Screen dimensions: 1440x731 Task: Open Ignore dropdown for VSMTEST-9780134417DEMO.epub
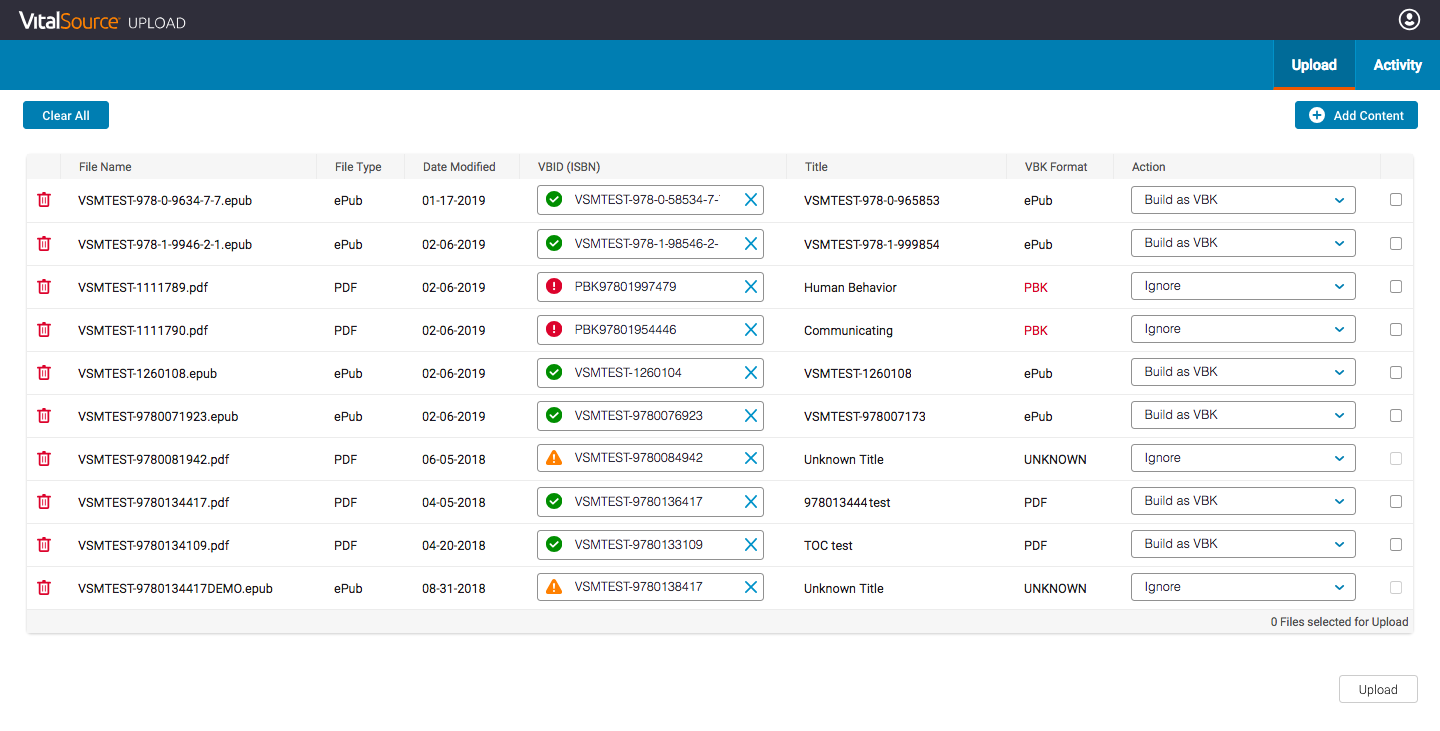[1243, 587]
